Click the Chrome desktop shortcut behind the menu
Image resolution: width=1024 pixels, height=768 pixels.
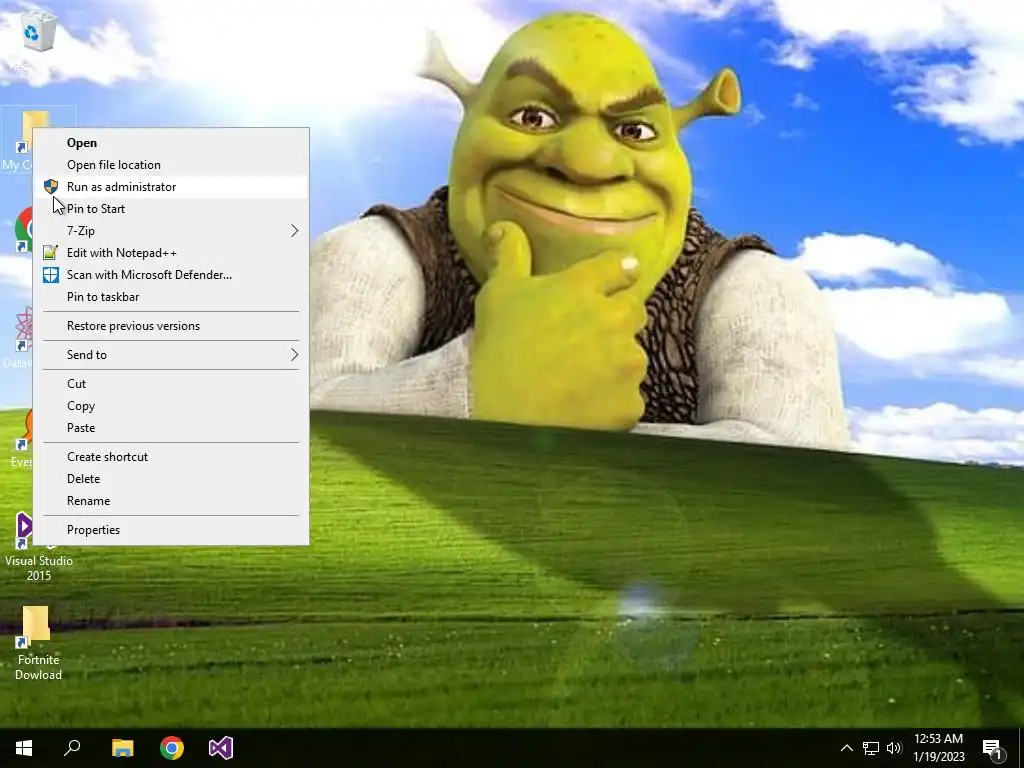coord(23,229)
